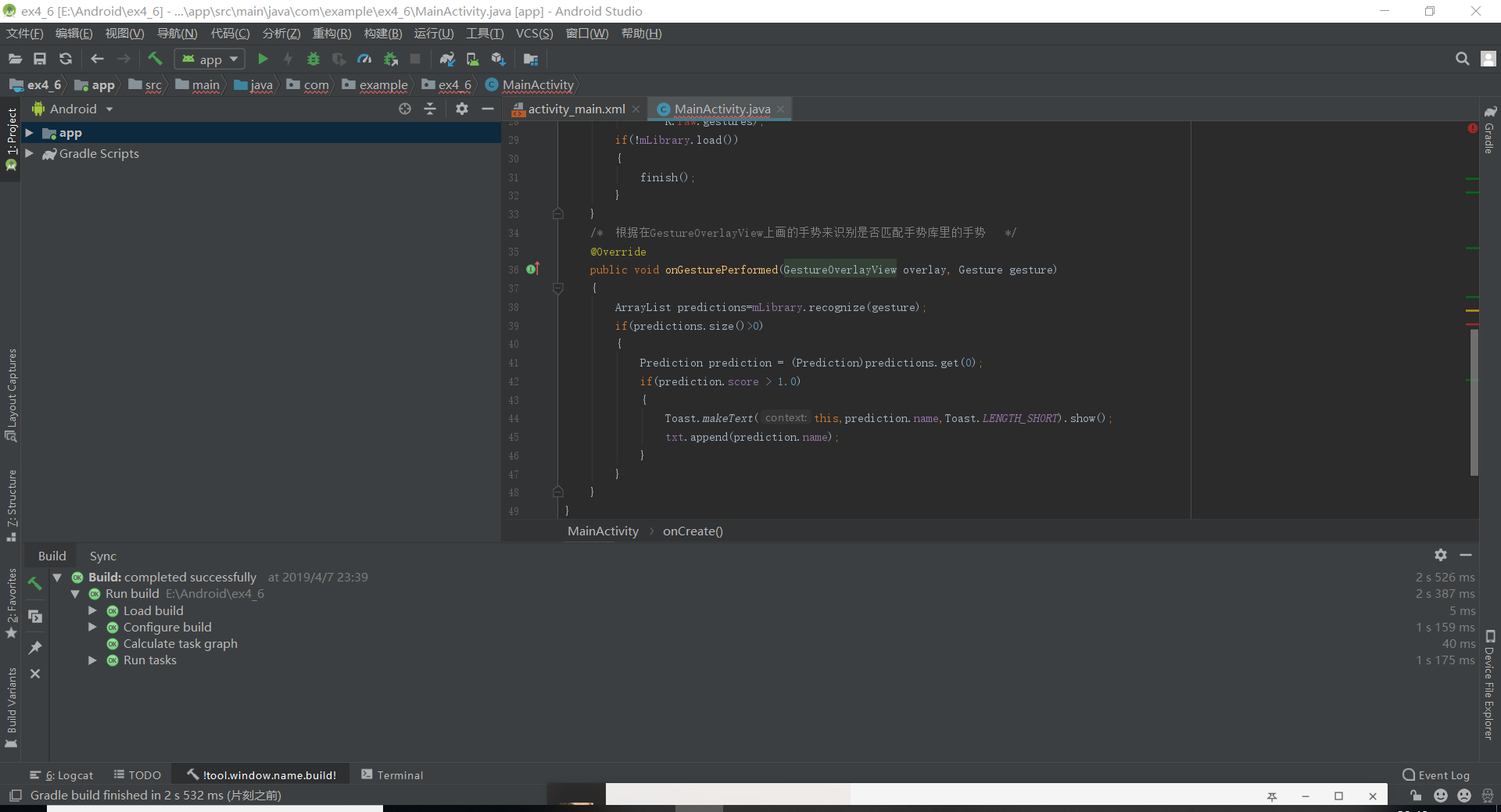Collapse all in Project panel
Screen dimensions: 1501x812
click(430, 109)
